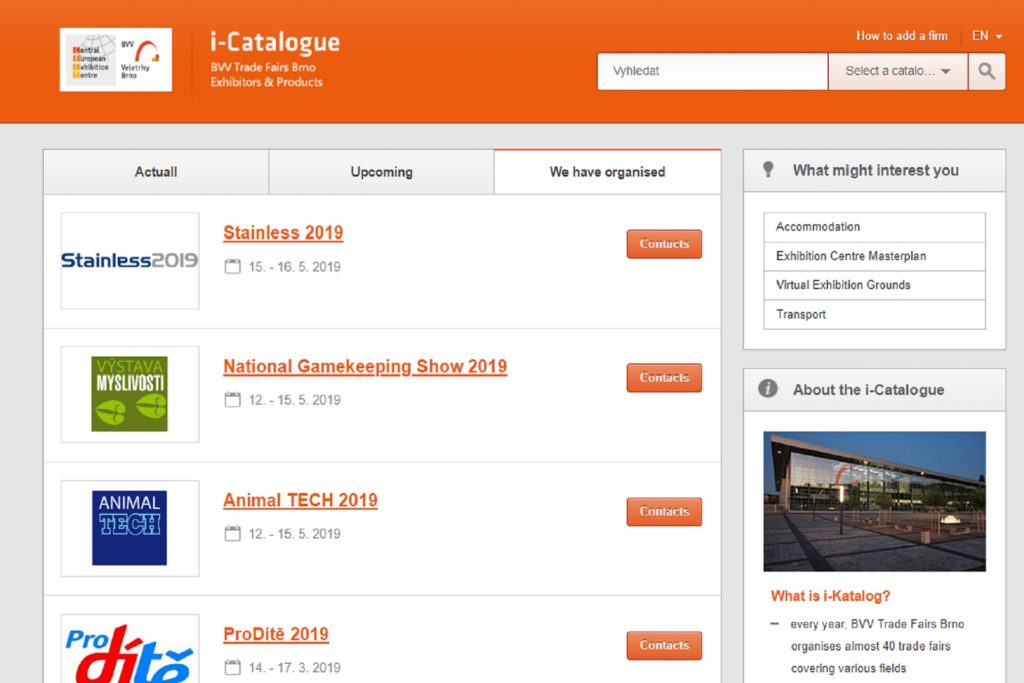Open the EN language dropdown
Screen dimensions: 1024x683
[x=986, y=36]
